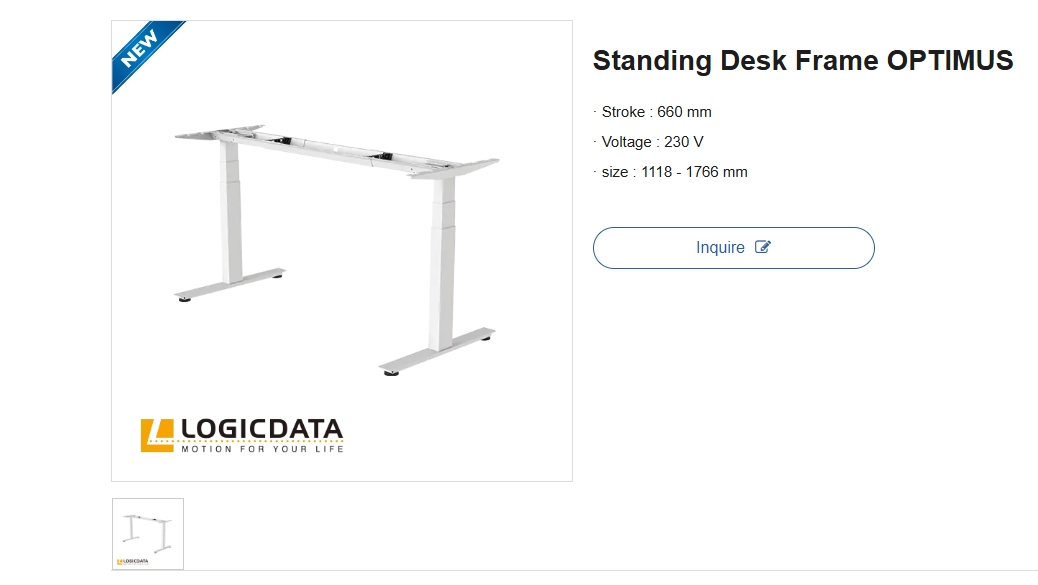
Task: Click the Stroke 660 mm specification
Action: click(x=655, y=112)
